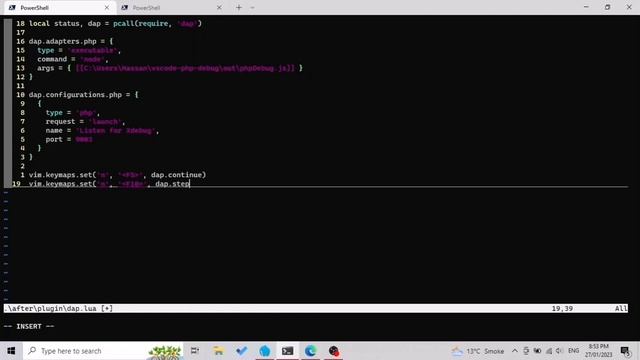
Task: Click 'local status, dap = pcall' line
Action: coord(115,23)
